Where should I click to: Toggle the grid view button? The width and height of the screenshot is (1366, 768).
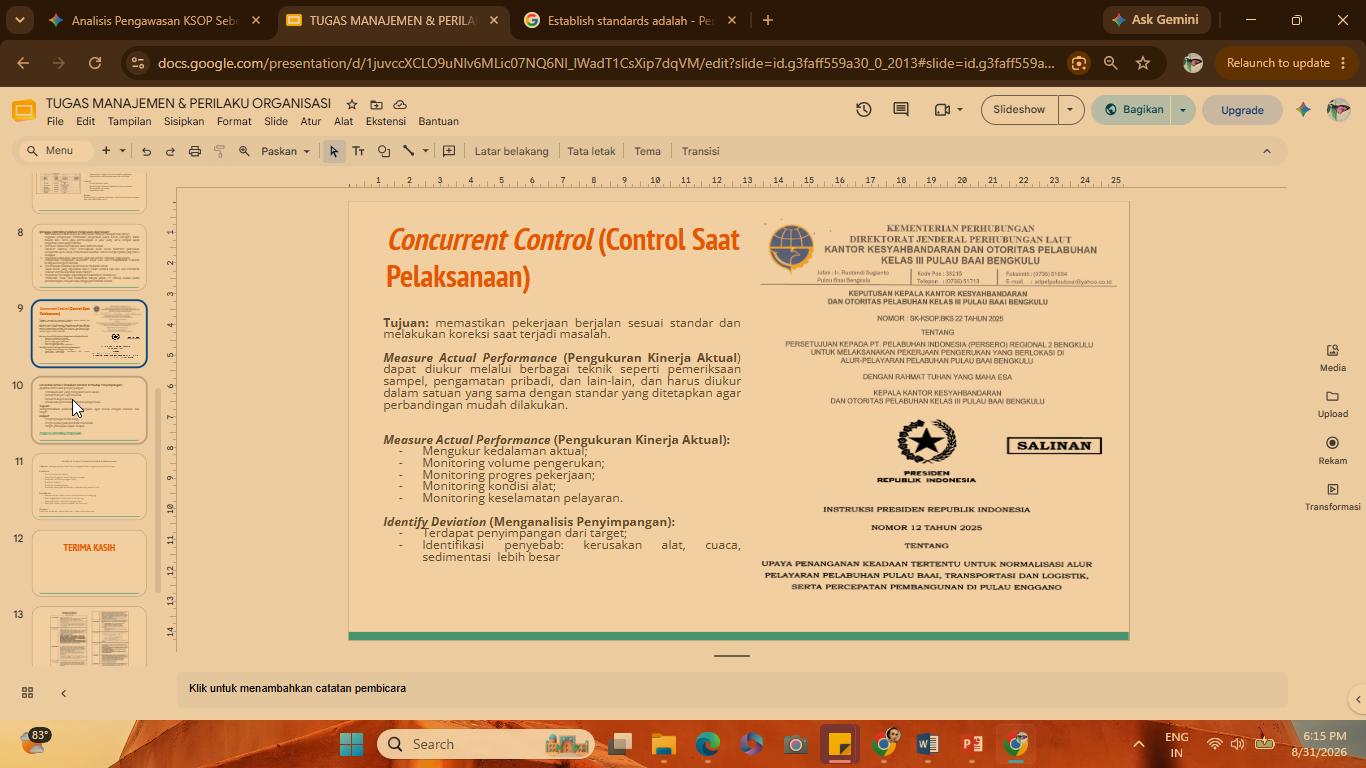pyautogui.click(x=28, y=693)
